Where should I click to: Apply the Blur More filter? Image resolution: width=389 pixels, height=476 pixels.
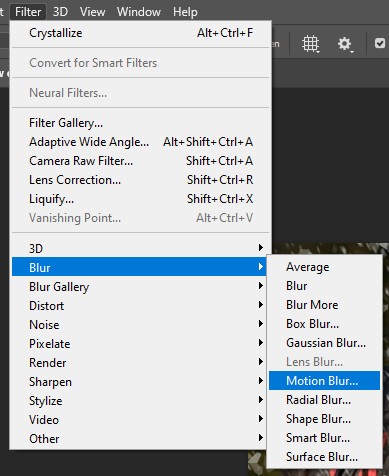coord(324,305)
